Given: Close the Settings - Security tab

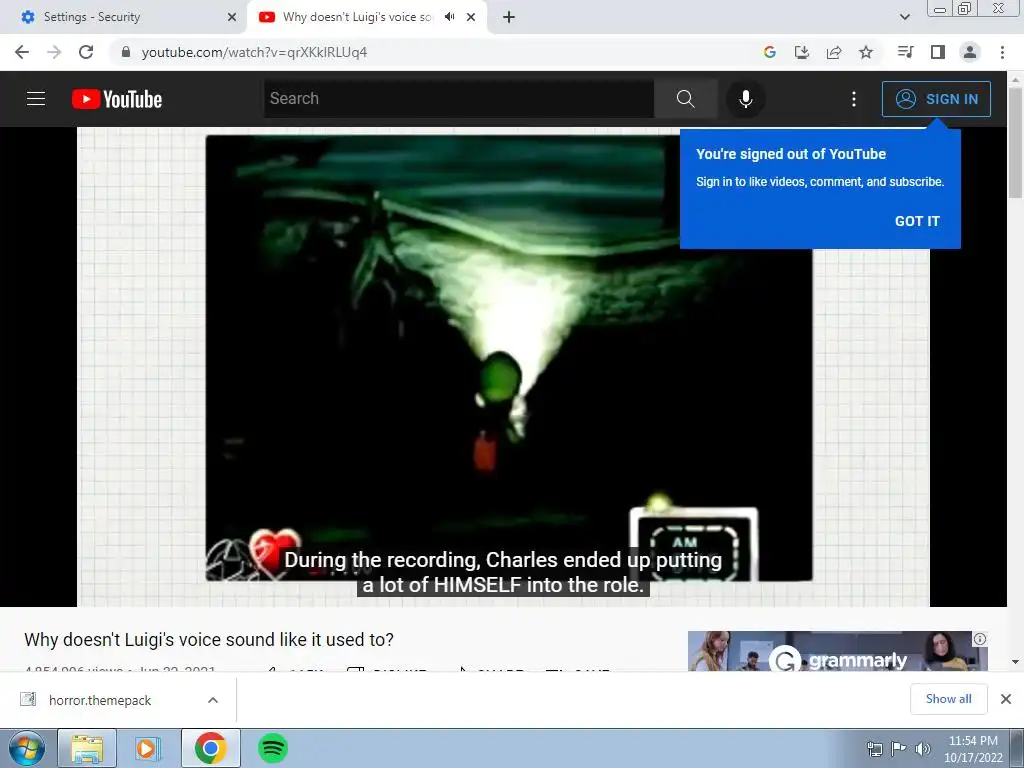Looking at the screenshot, I should click(x=232, y=17).
